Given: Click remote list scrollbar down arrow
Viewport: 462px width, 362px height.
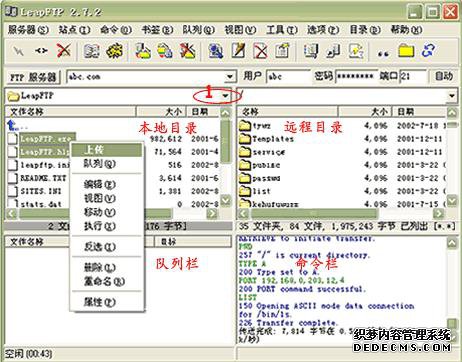Looking at the screenshot, I should (452, 200).
